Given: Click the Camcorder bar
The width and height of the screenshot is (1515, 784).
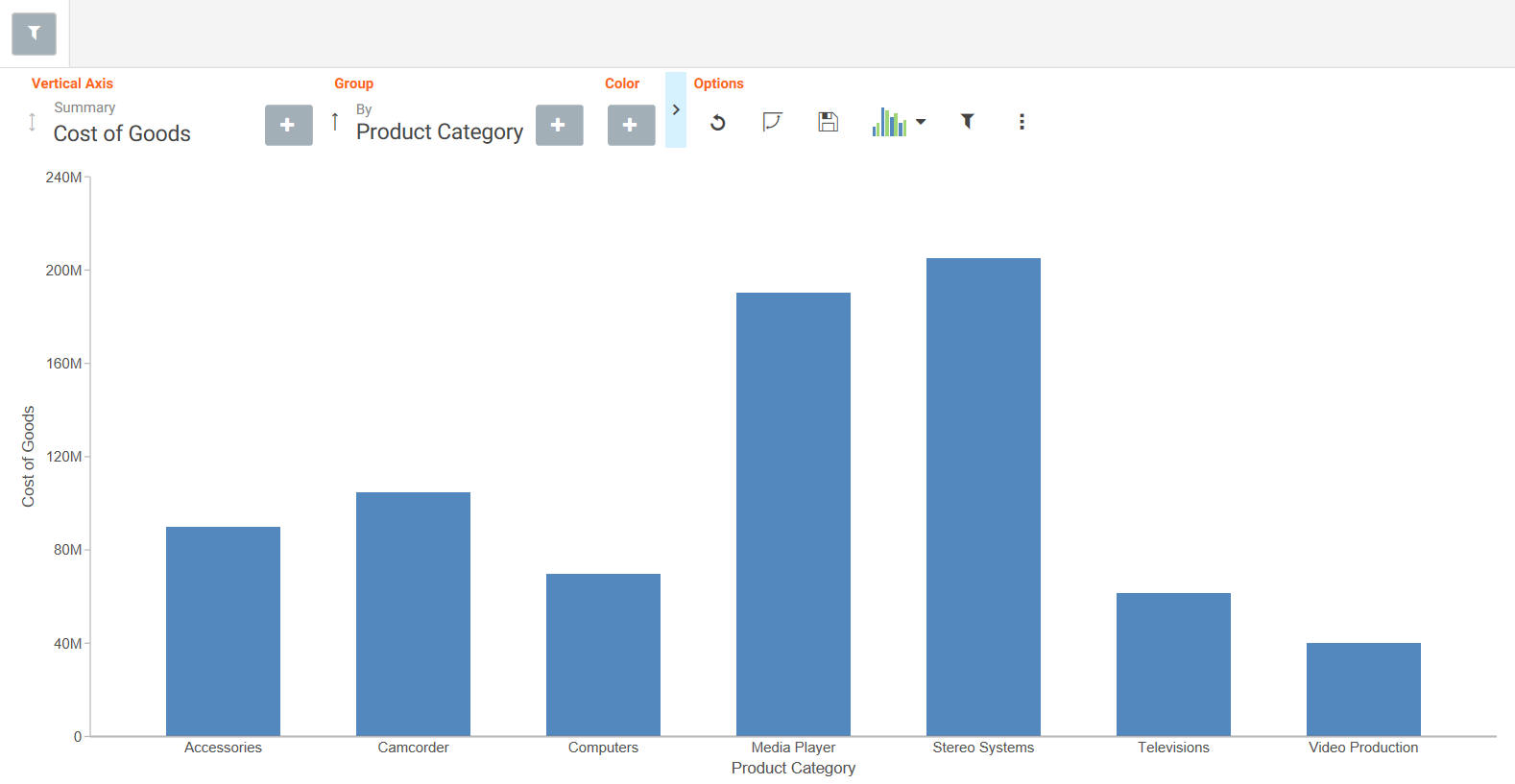Looking at the screenshot, I should [413, 614].
